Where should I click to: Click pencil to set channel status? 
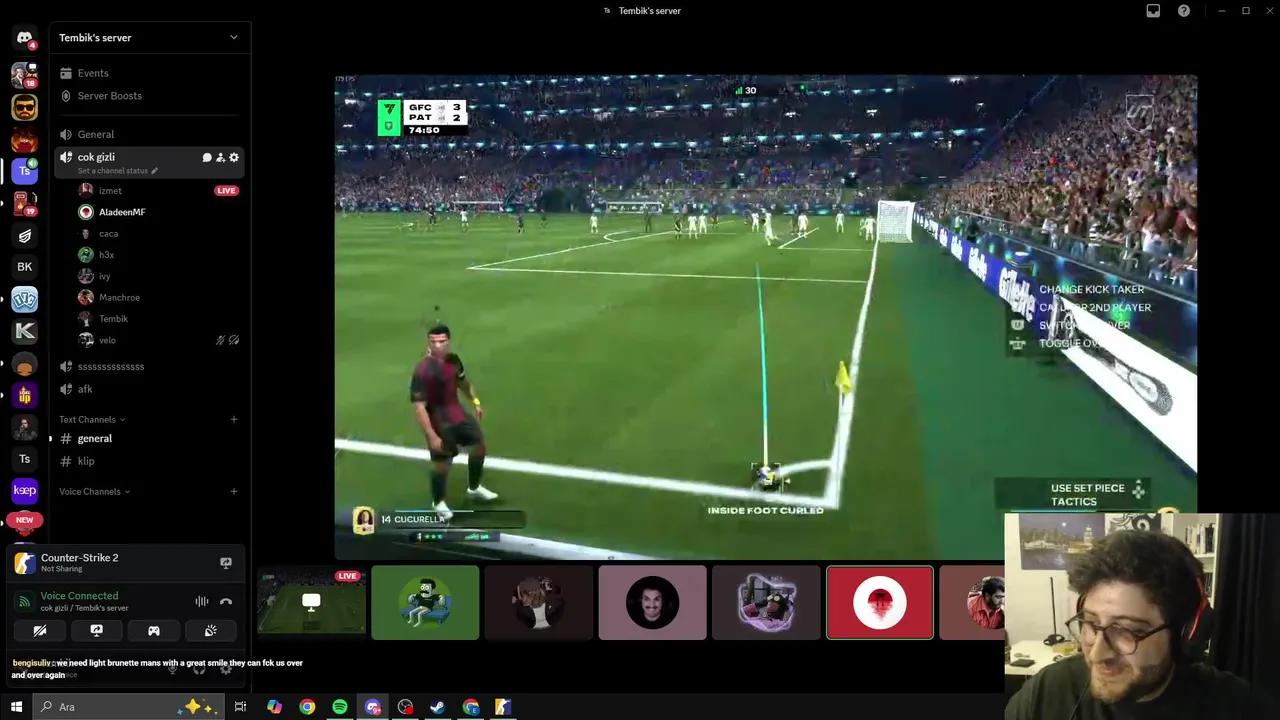[154, 171]
